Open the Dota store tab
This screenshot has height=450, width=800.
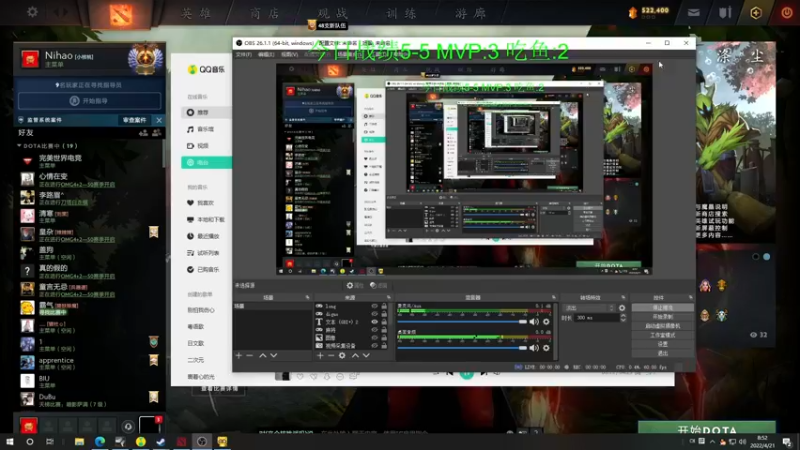(x=265, y=13)
